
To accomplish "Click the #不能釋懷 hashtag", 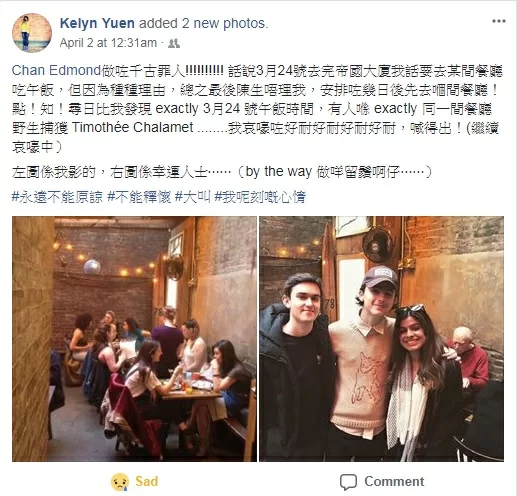I will tap(139, 197).
